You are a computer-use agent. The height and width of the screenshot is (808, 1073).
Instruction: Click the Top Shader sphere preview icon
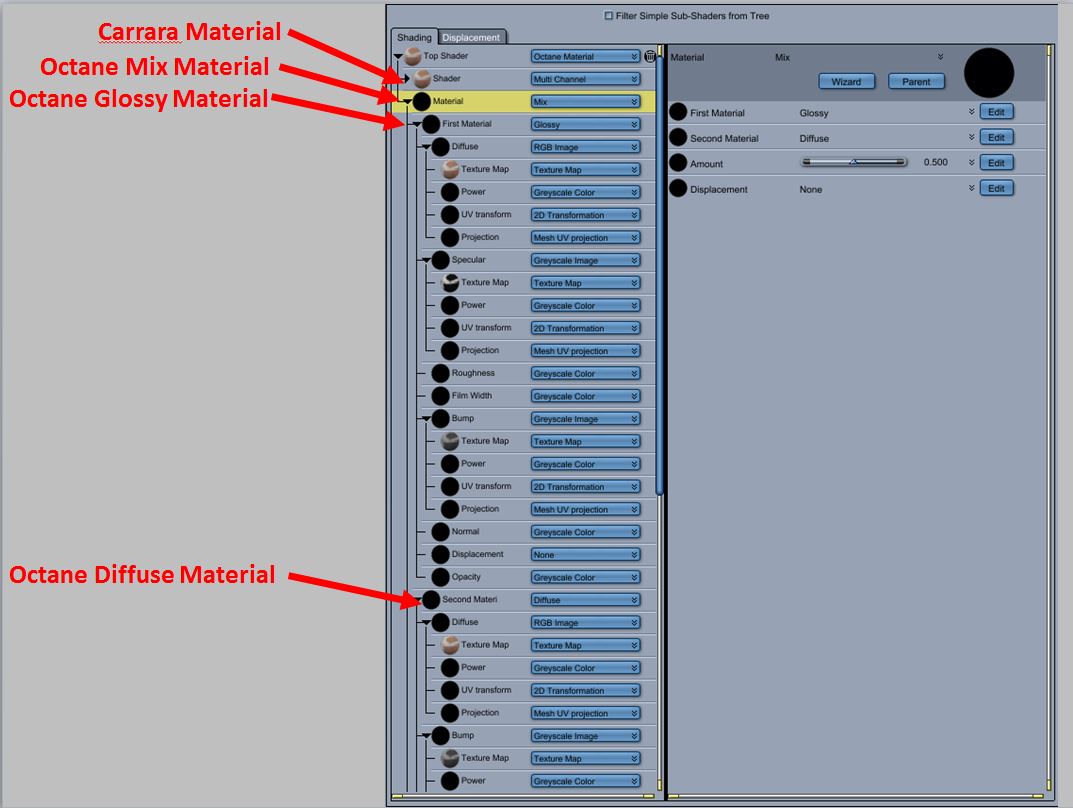click(413, 56)
